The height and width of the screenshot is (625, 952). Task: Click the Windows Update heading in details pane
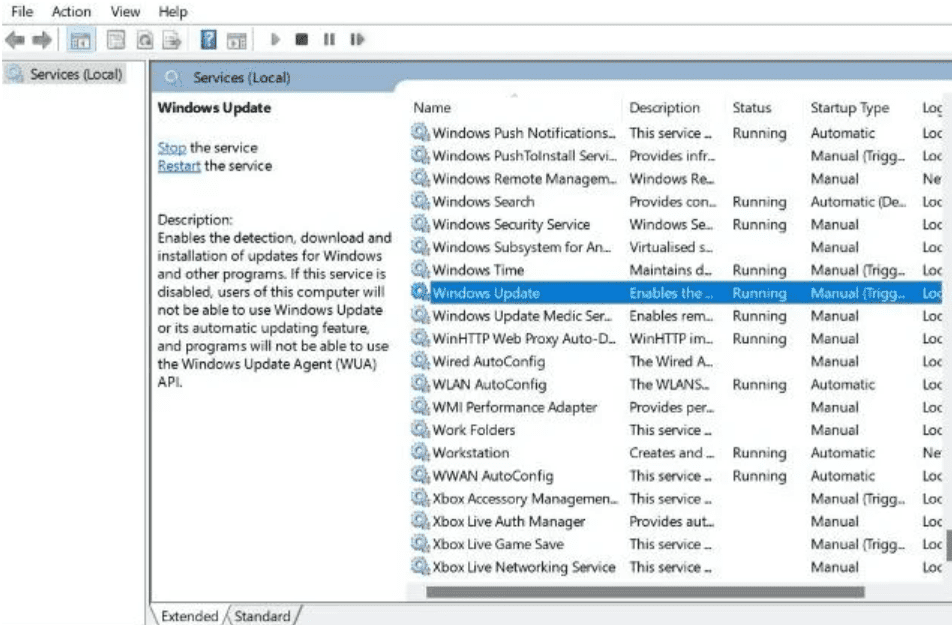pyautogui.click(x=214, y=108)
